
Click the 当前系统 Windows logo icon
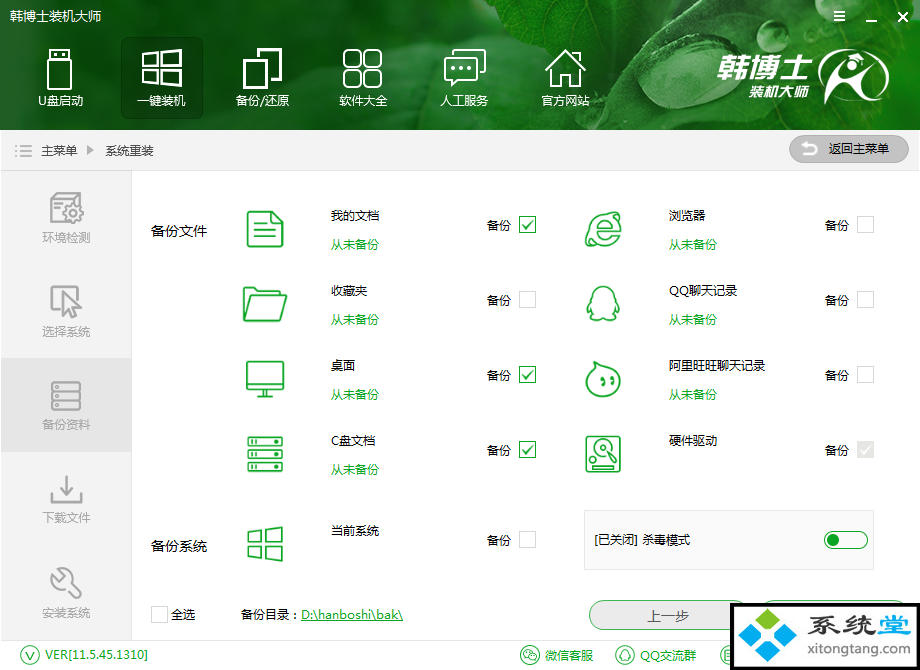click(x=265, y=544)
